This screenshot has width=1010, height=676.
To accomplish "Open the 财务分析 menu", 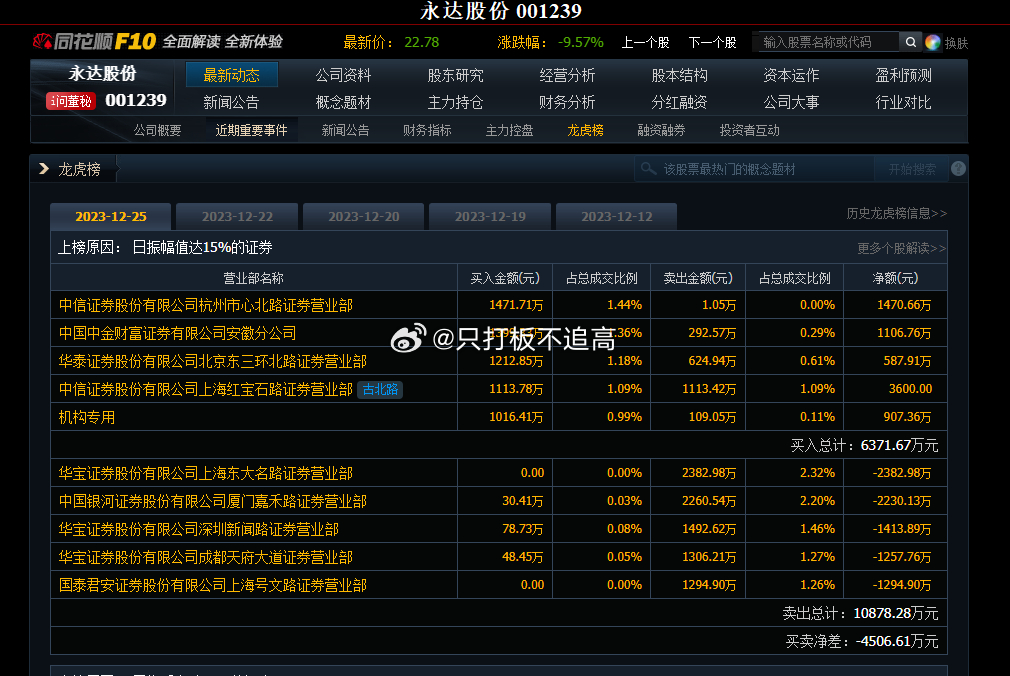I will (x=567, y=102).
